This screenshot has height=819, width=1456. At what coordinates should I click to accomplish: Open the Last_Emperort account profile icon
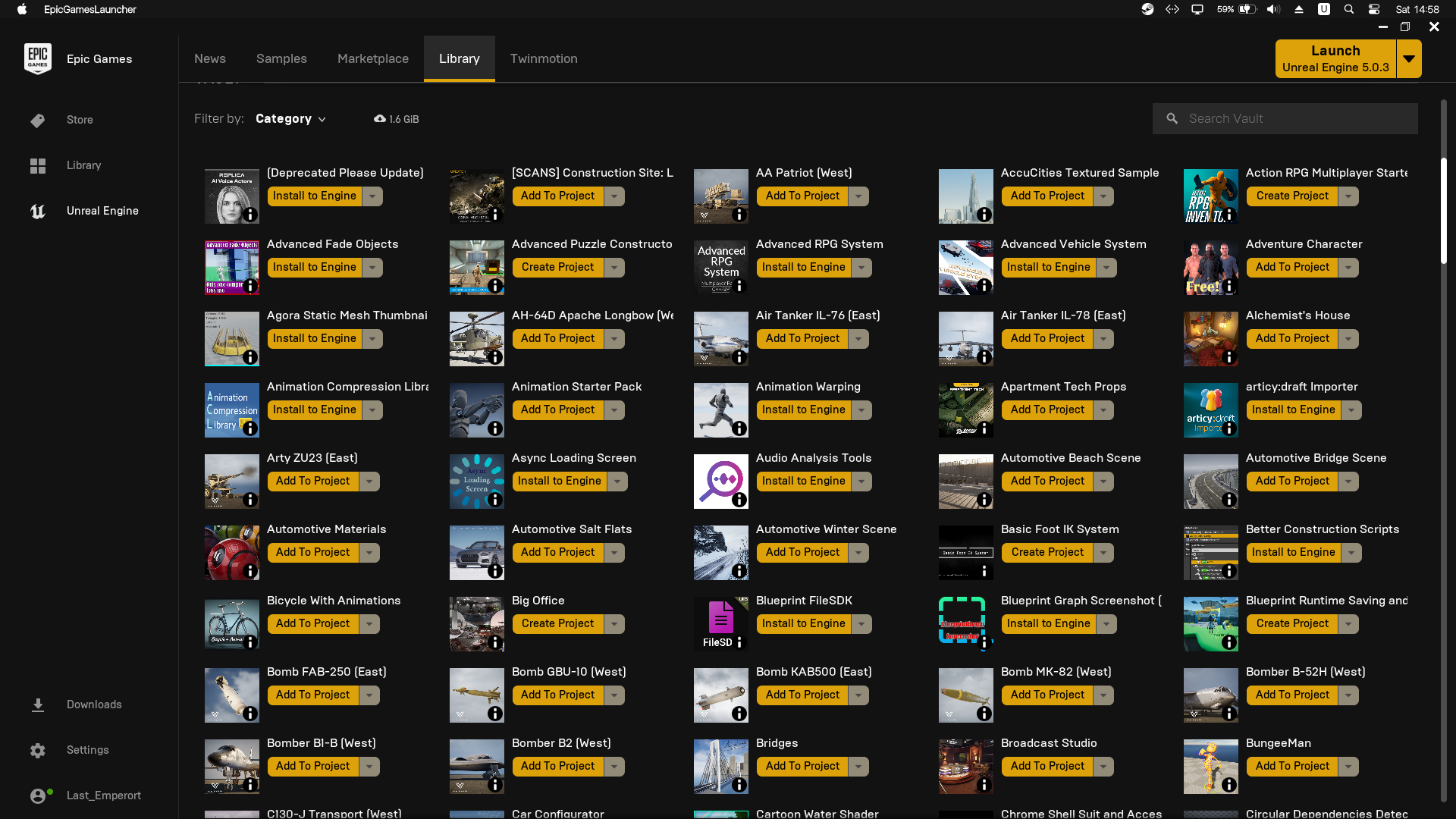tap(38, 795)
